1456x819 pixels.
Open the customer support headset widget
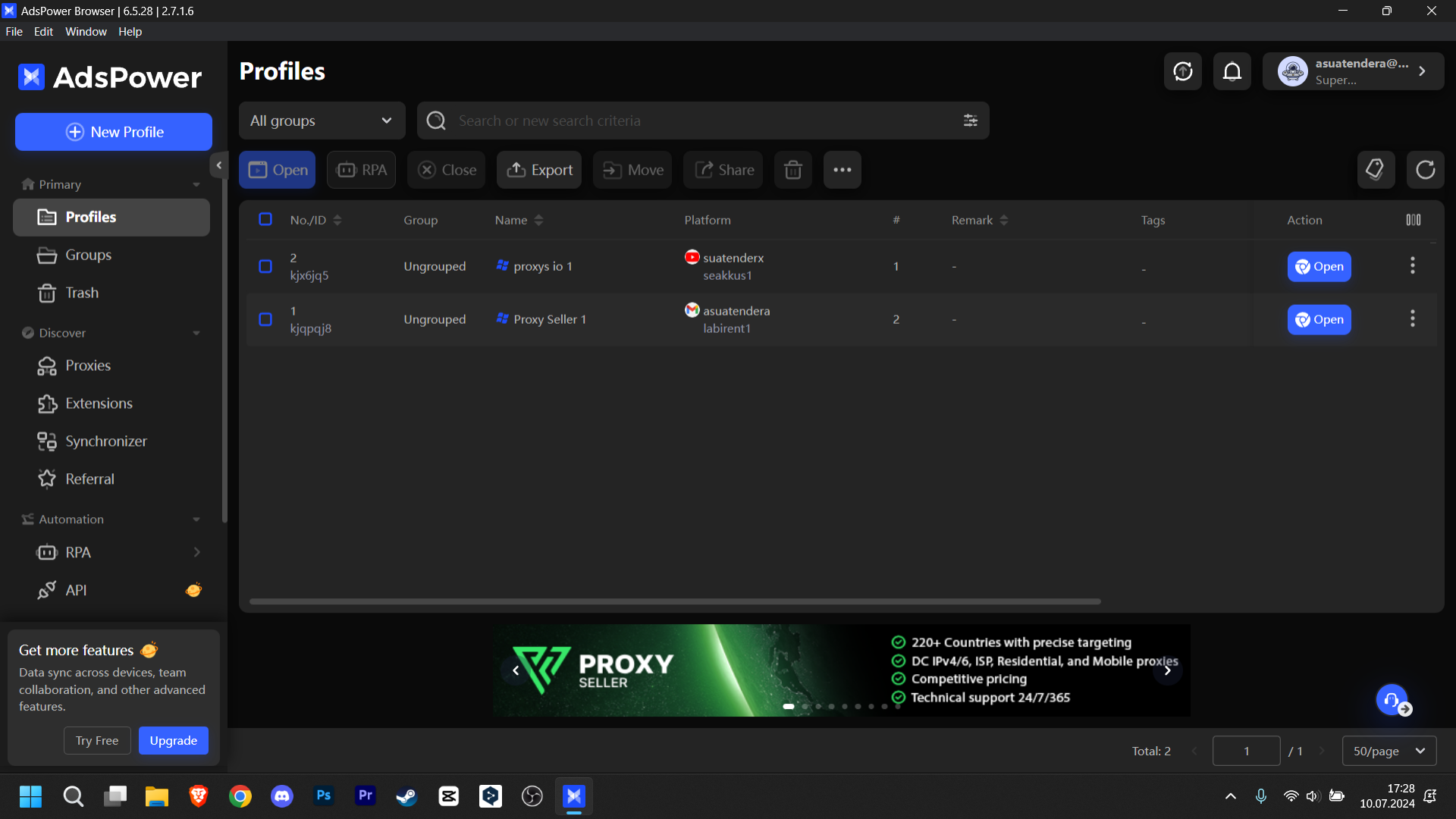click(1392, 700)
